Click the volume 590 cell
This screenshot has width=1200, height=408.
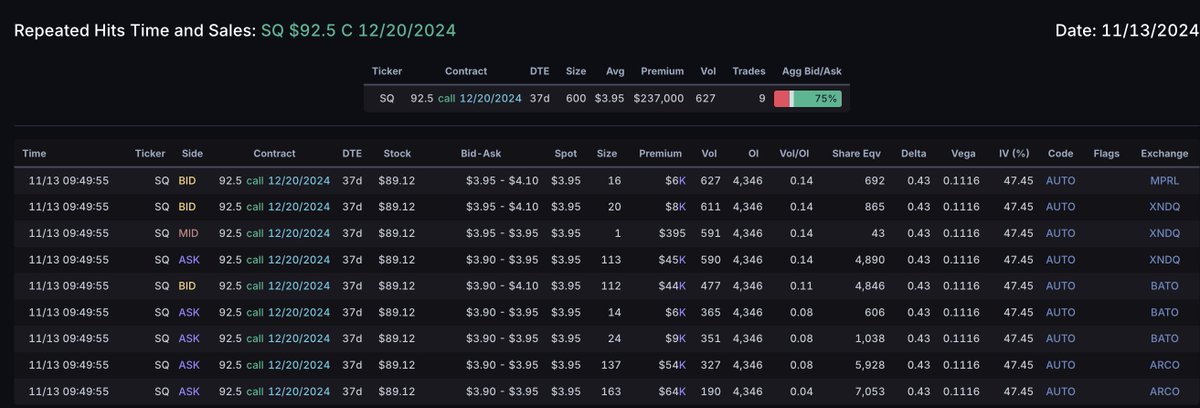tap(712, 260)
